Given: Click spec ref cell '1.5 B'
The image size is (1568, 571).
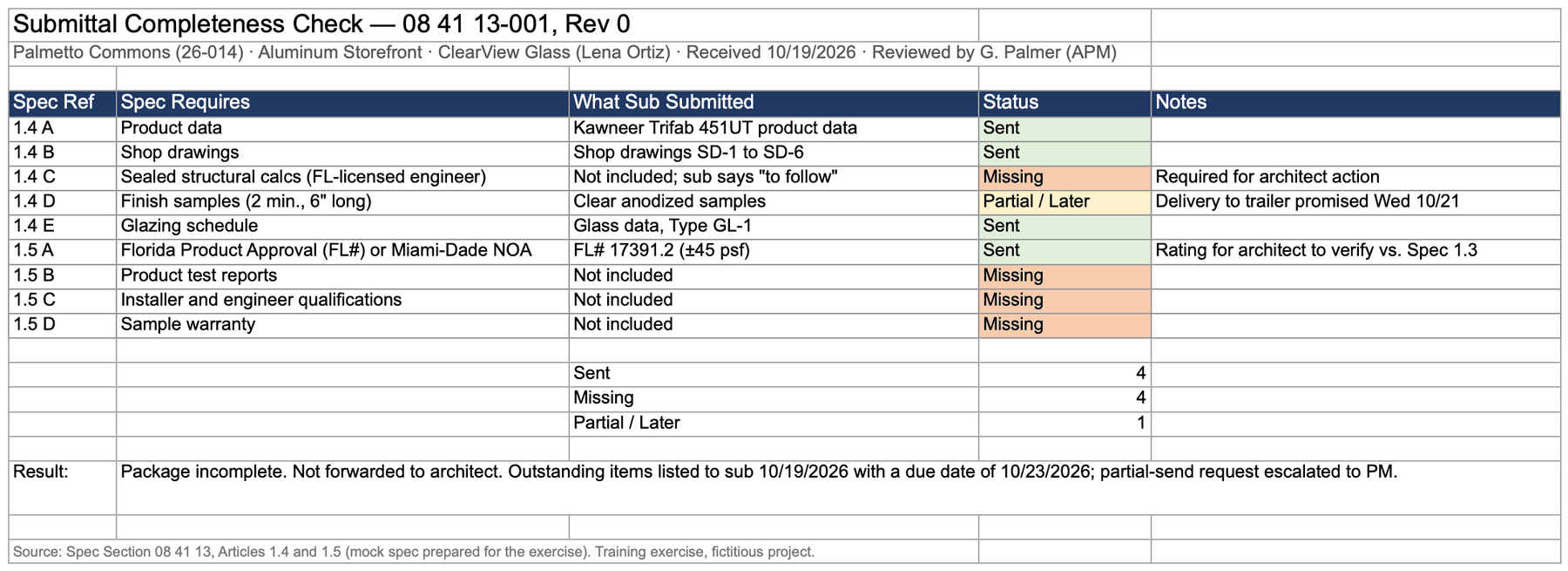Looking at the screenshot, I should 63,275.
